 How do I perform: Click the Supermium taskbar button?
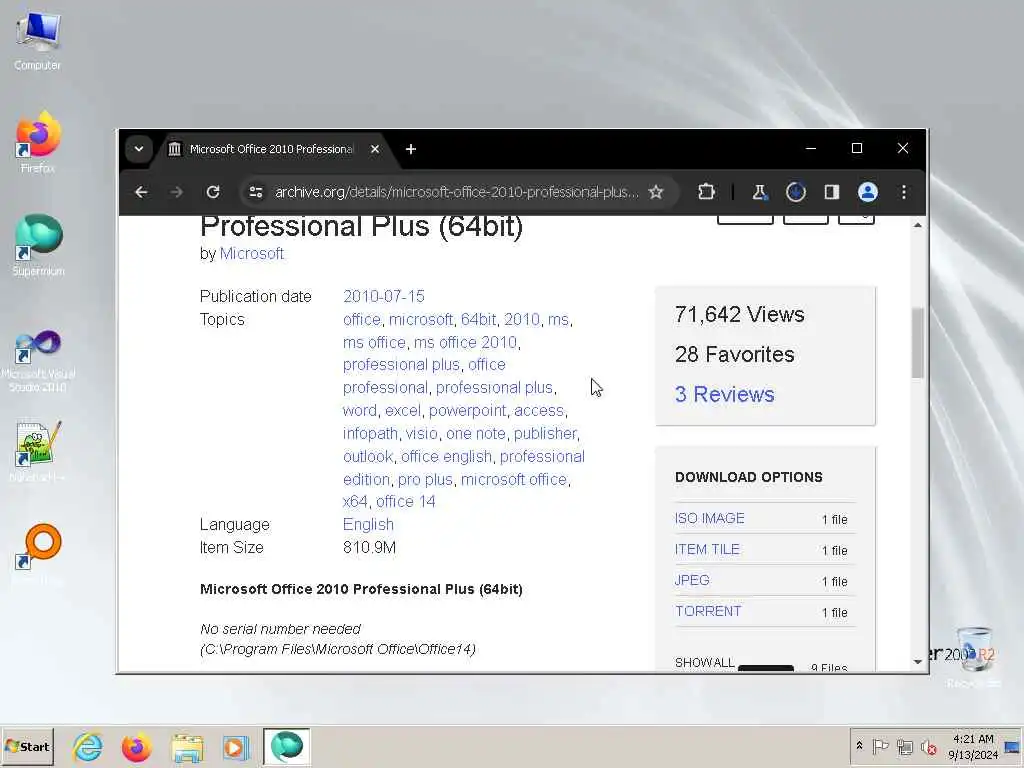coord(287,747)
